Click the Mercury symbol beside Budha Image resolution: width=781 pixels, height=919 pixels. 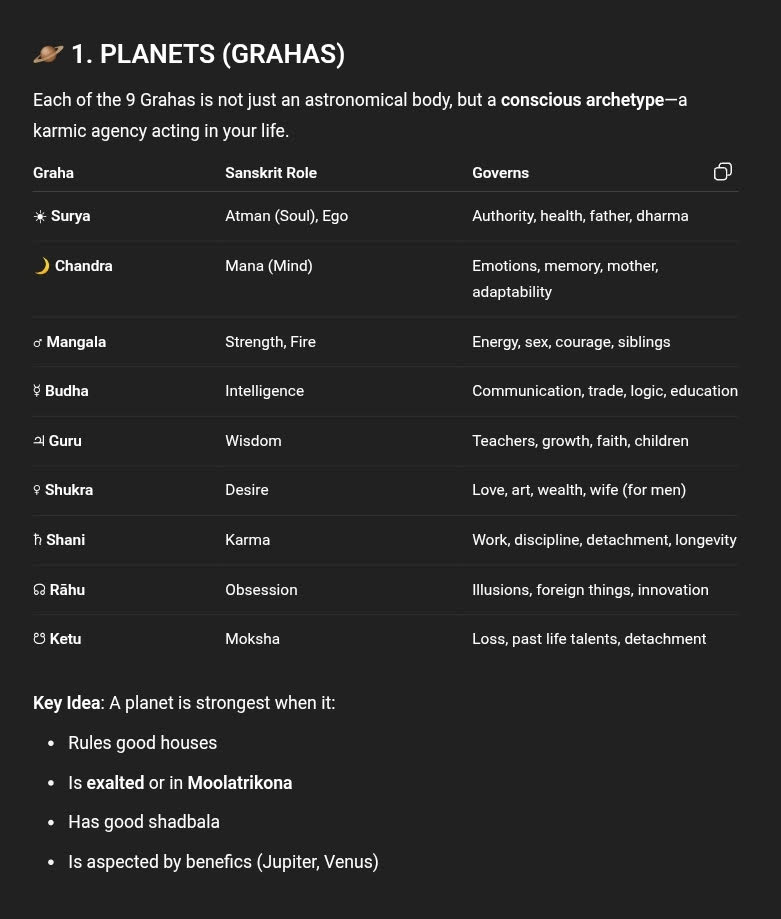[x=37, y=391]
